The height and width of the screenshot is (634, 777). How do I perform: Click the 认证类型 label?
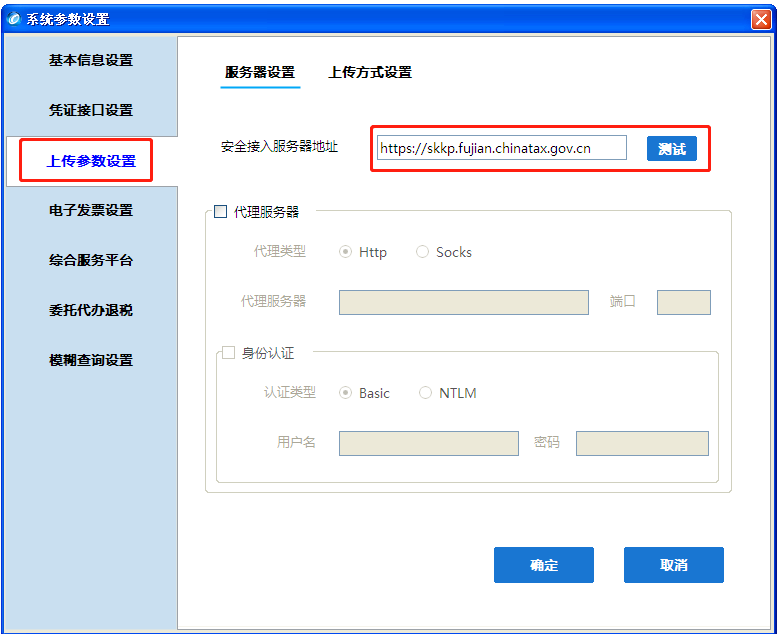(x=290, y=393)
